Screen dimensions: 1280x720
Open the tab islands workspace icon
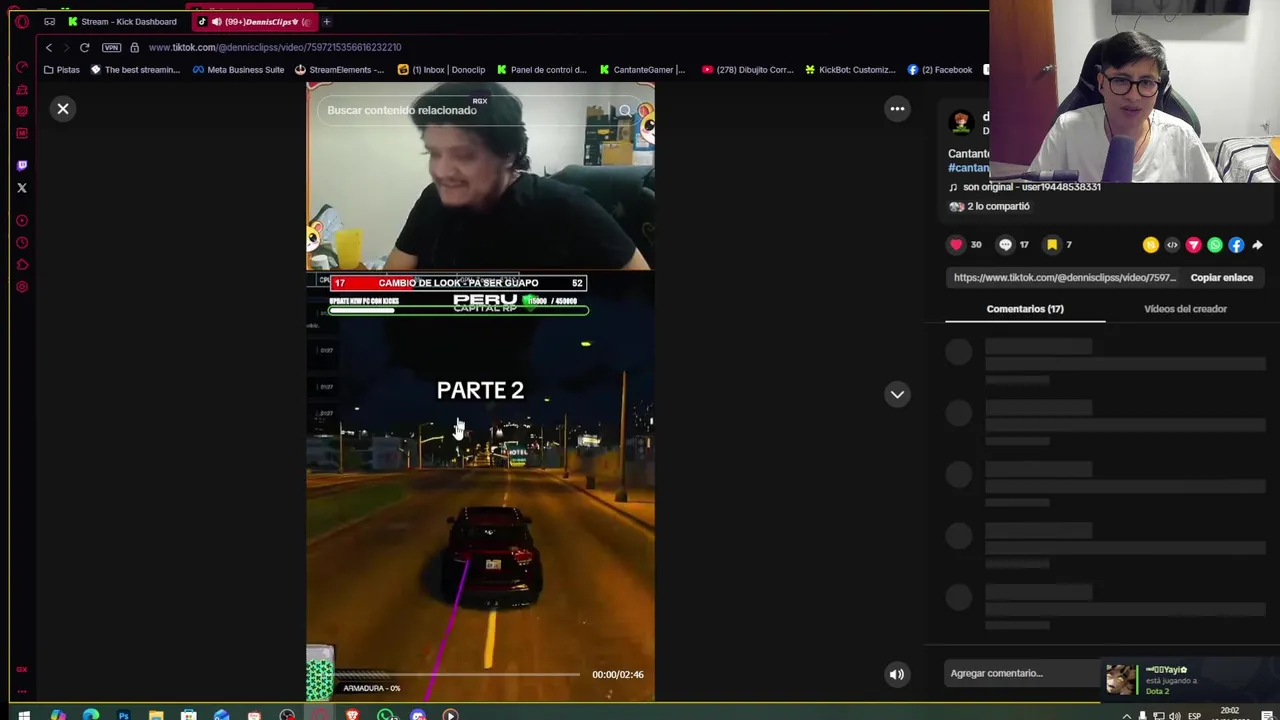pos(49,21)
